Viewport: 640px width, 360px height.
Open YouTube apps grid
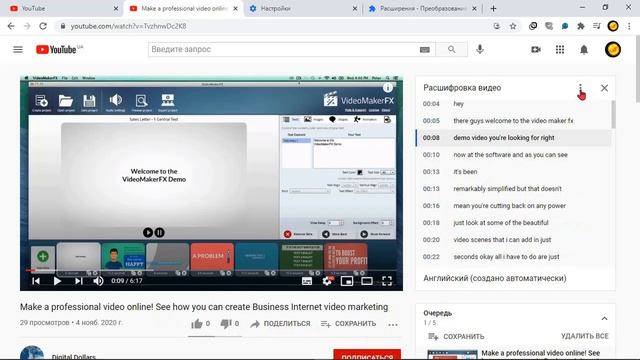(x=560, y=49)
